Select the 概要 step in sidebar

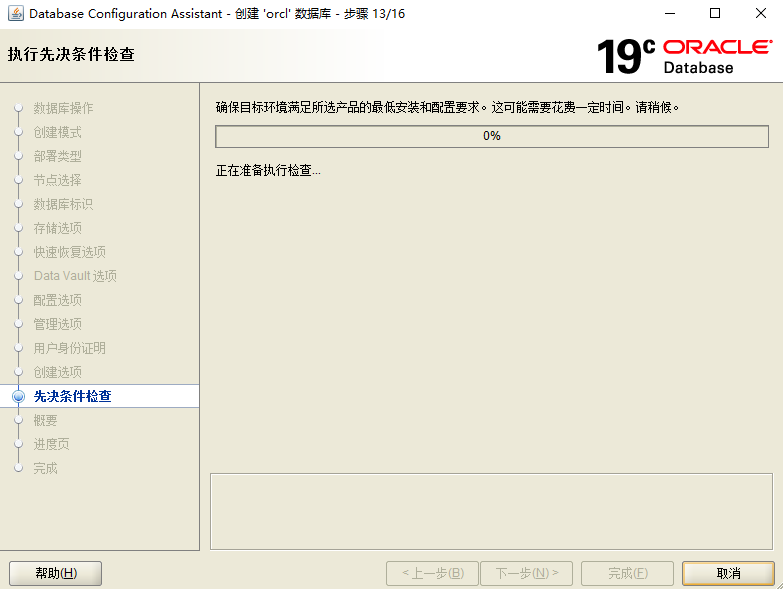(45, 420)
